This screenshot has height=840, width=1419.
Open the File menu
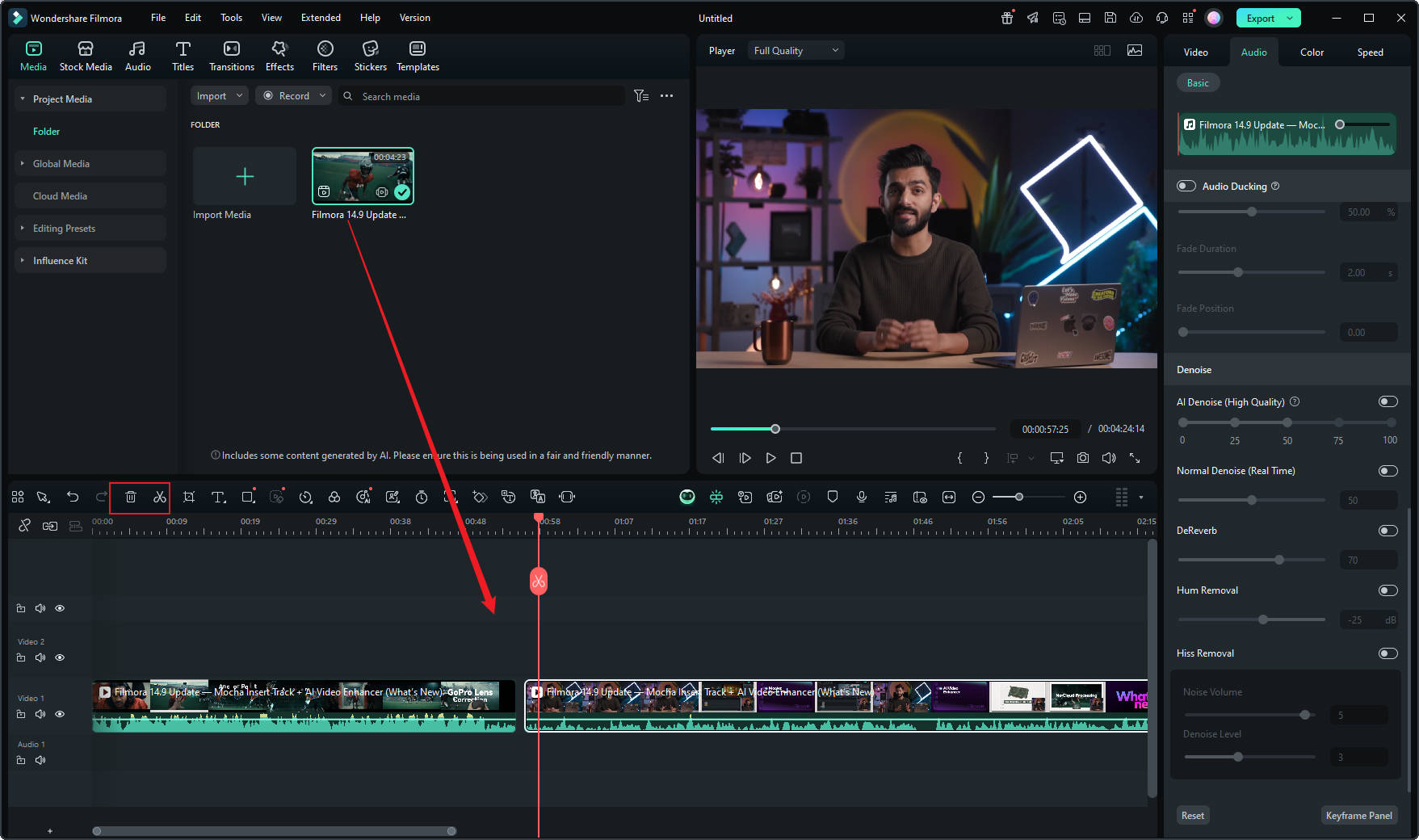point(158,18)
